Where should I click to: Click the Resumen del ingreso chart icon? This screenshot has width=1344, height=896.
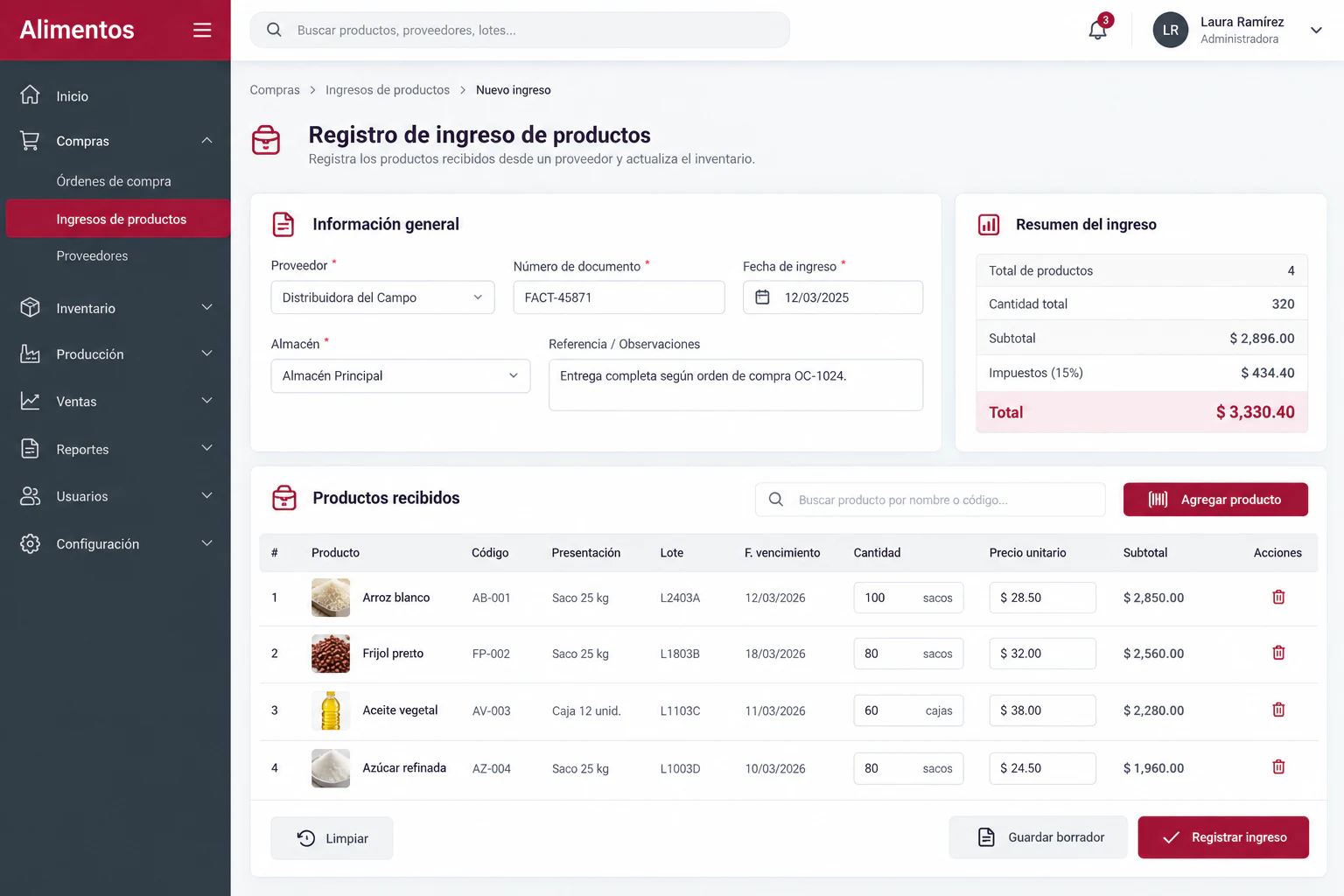989,225
